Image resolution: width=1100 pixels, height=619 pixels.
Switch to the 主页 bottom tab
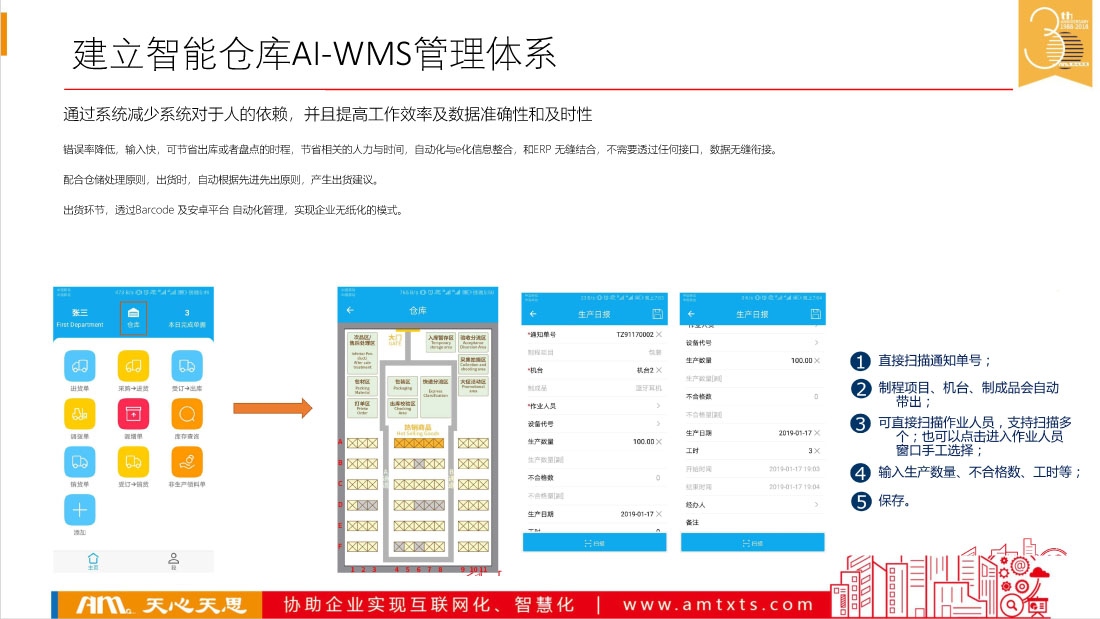93,560
